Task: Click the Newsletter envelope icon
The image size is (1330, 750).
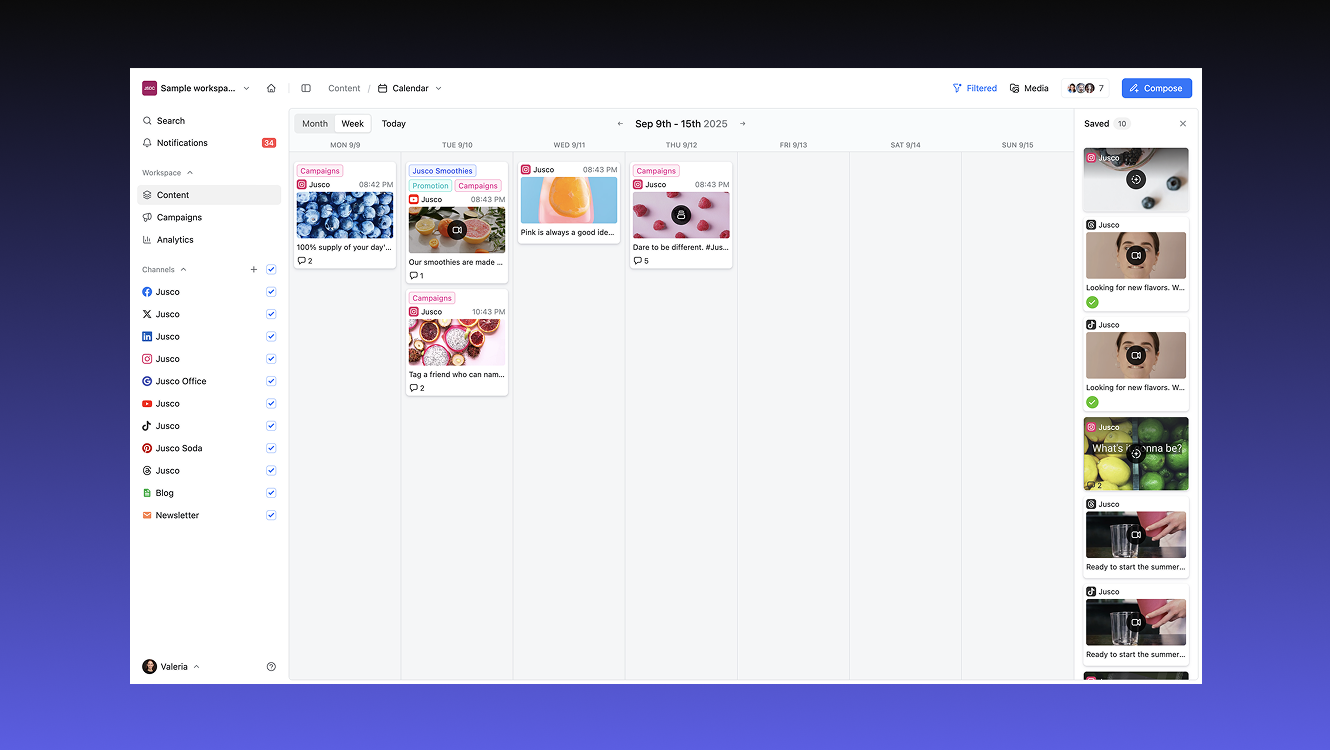Action: 147,515
